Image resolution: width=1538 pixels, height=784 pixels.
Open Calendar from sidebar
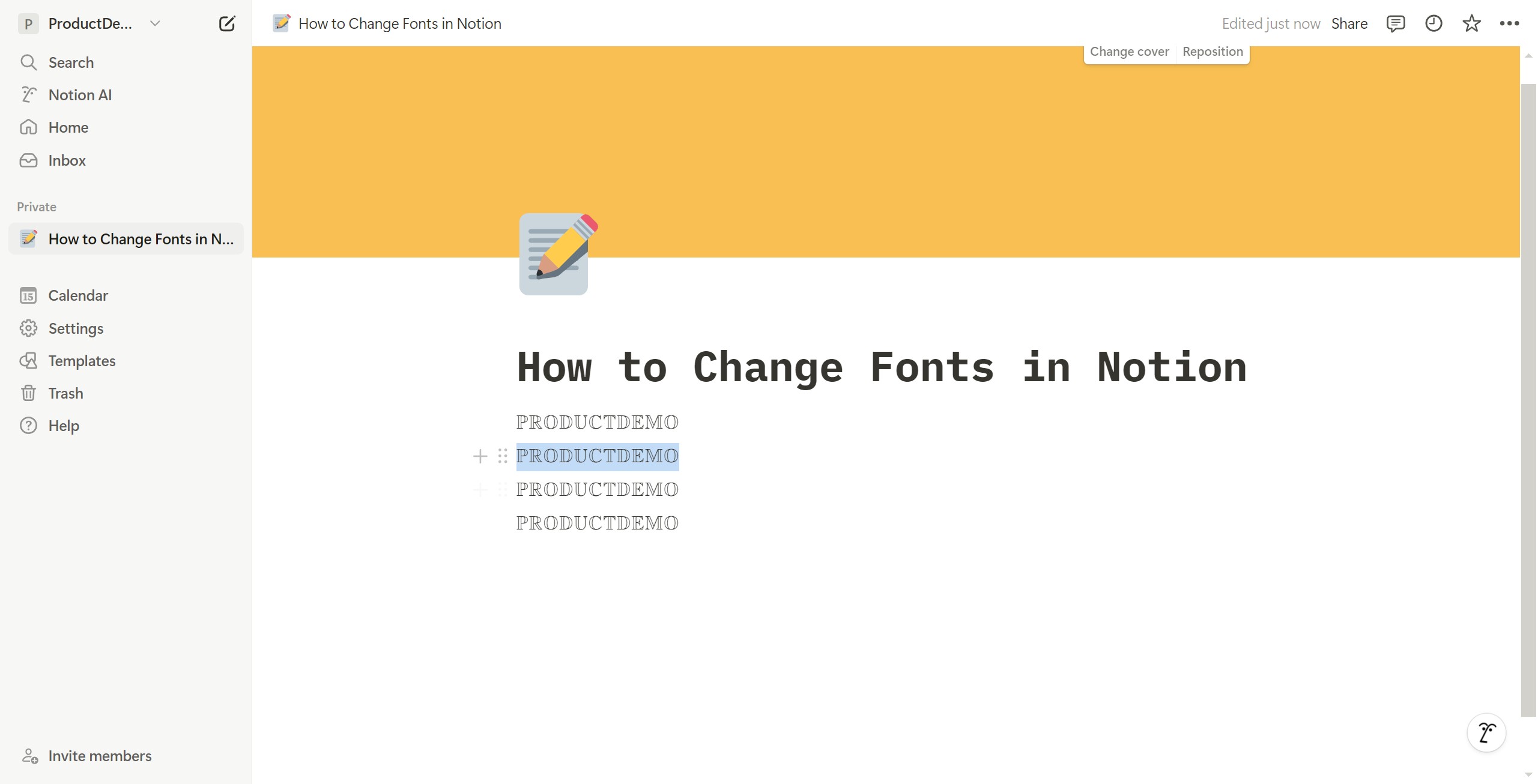click(x=126, y=295)
